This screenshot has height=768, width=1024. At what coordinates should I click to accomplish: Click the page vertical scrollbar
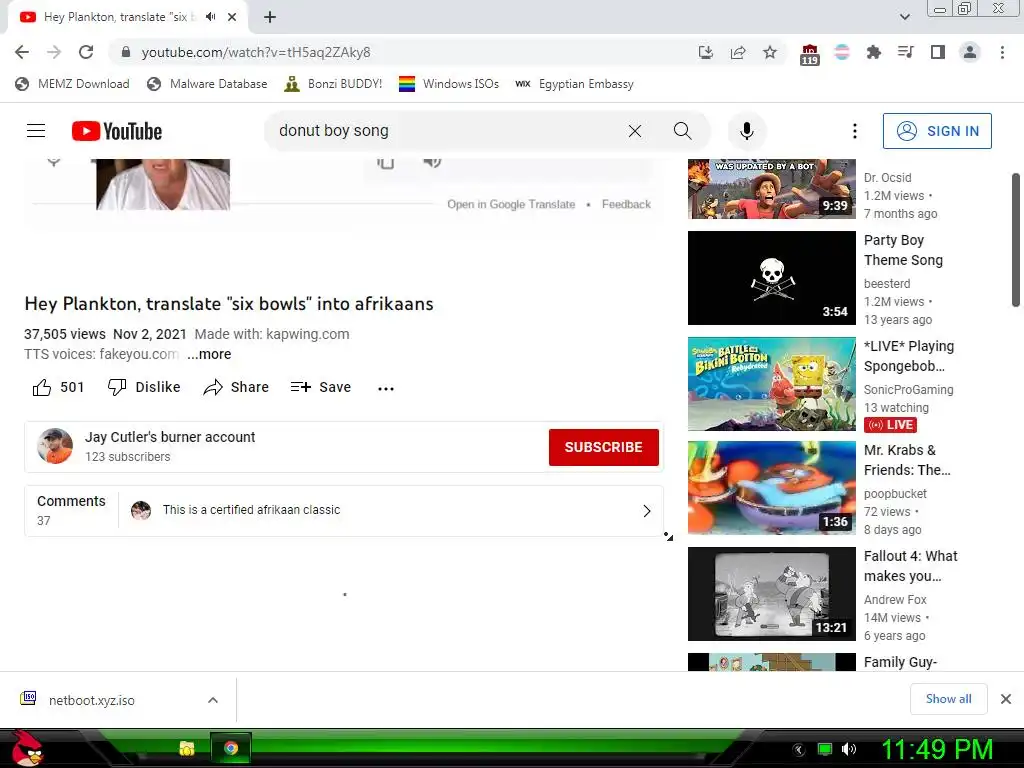pyautogui.click(x=1016, y=240)
